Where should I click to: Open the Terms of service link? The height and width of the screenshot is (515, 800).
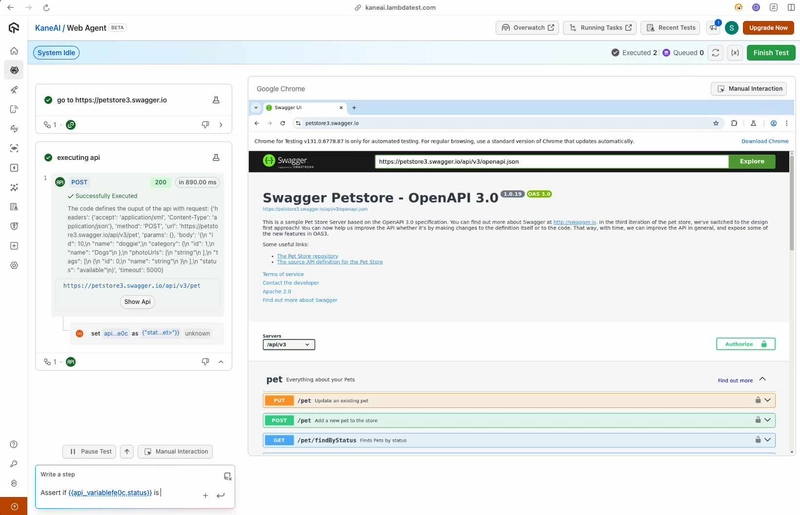pyautogui.click(x=283, y=274)
